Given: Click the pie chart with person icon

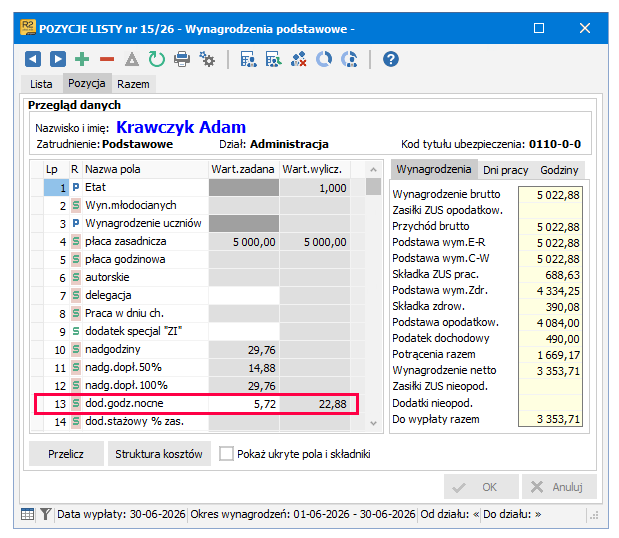Looking at the screenshot, I should pos(349,59).
